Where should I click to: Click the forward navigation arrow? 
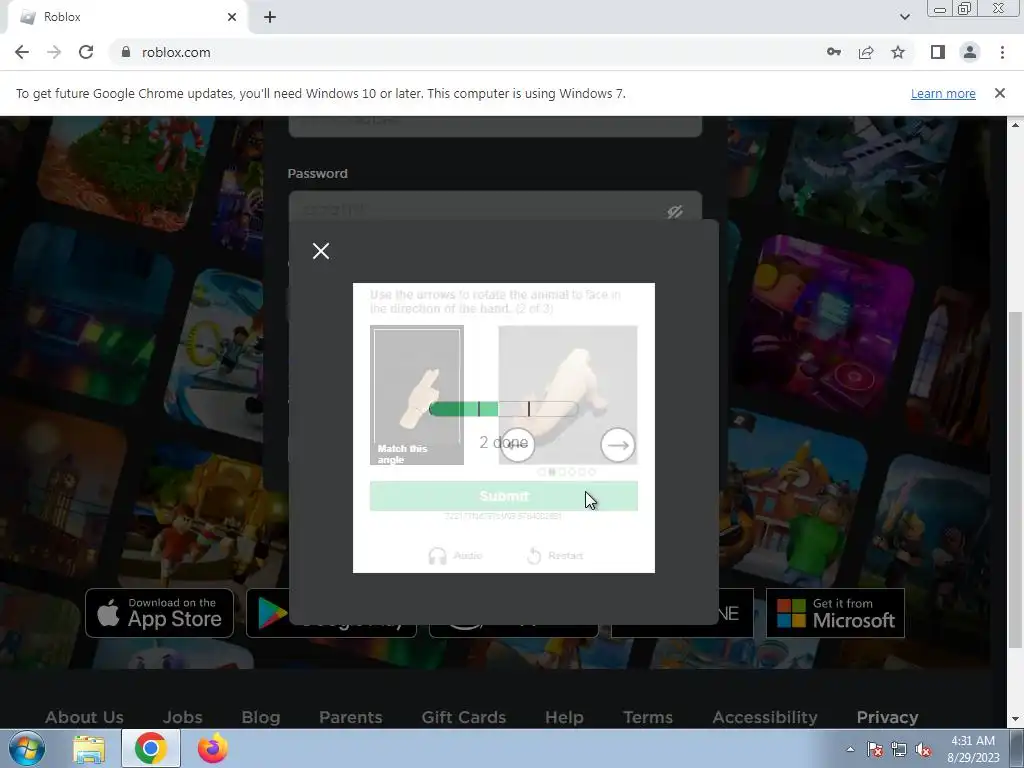click(54, 52)
